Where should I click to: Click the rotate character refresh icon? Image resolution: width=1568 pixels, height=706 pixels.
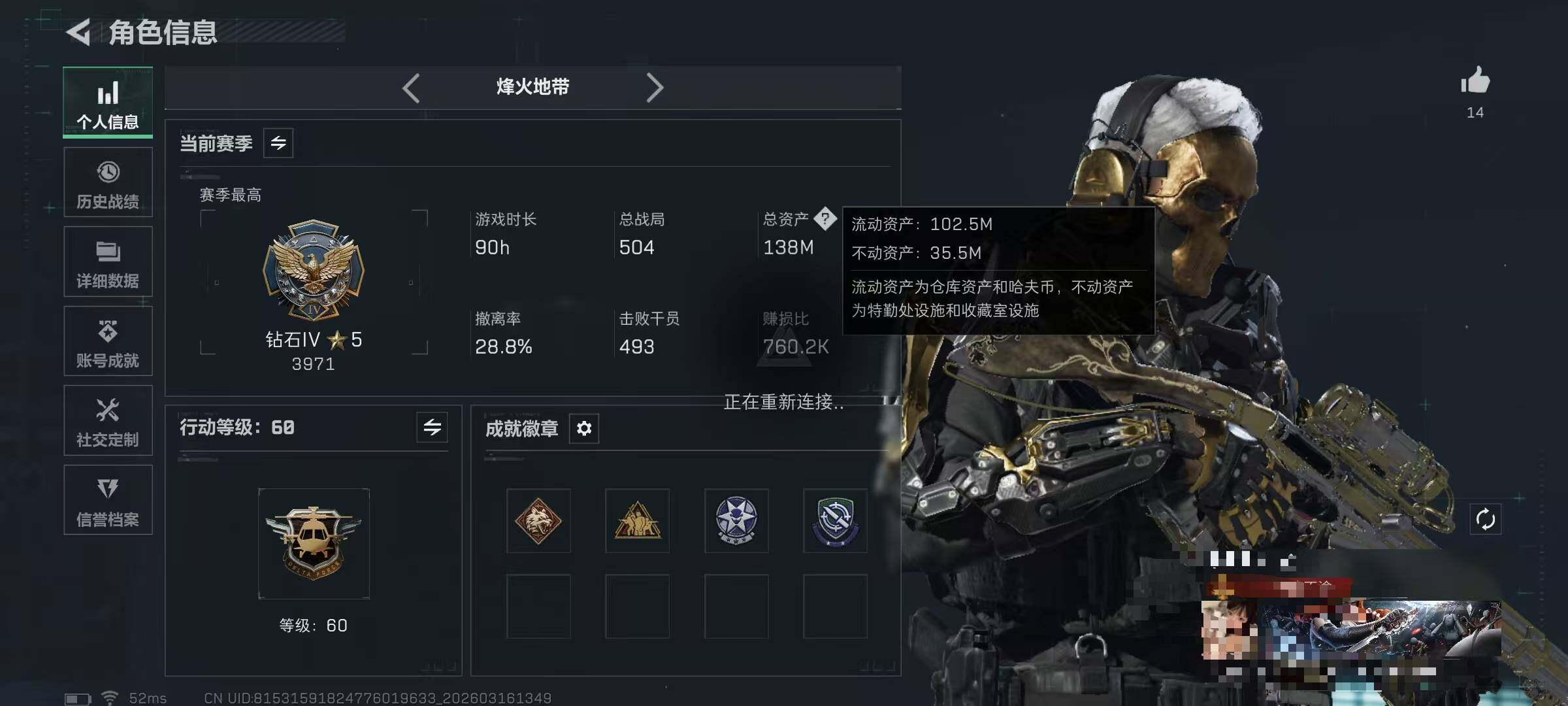point(1485,520)
